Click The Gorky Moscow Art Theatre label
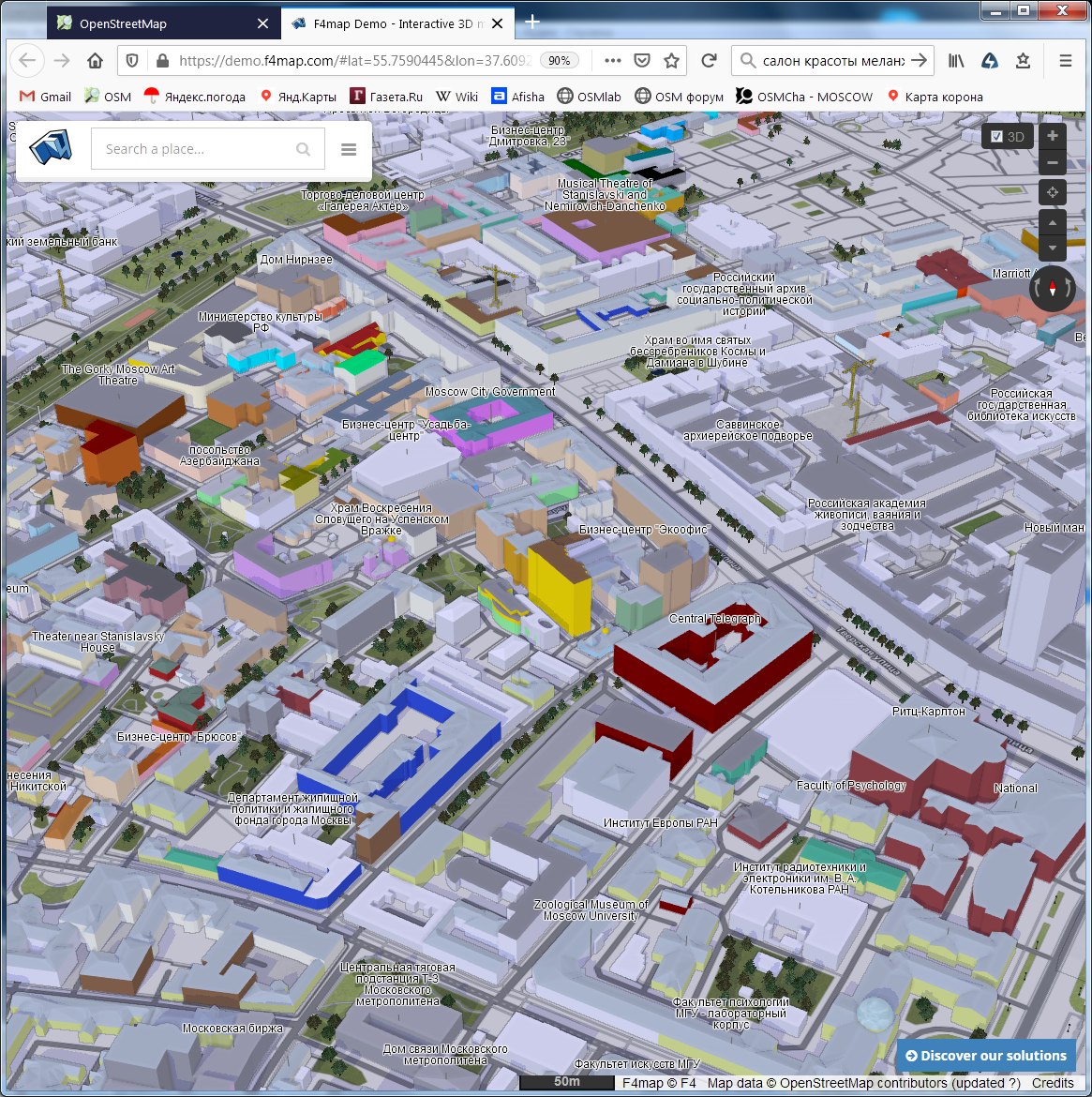 (x=118, y=375)
